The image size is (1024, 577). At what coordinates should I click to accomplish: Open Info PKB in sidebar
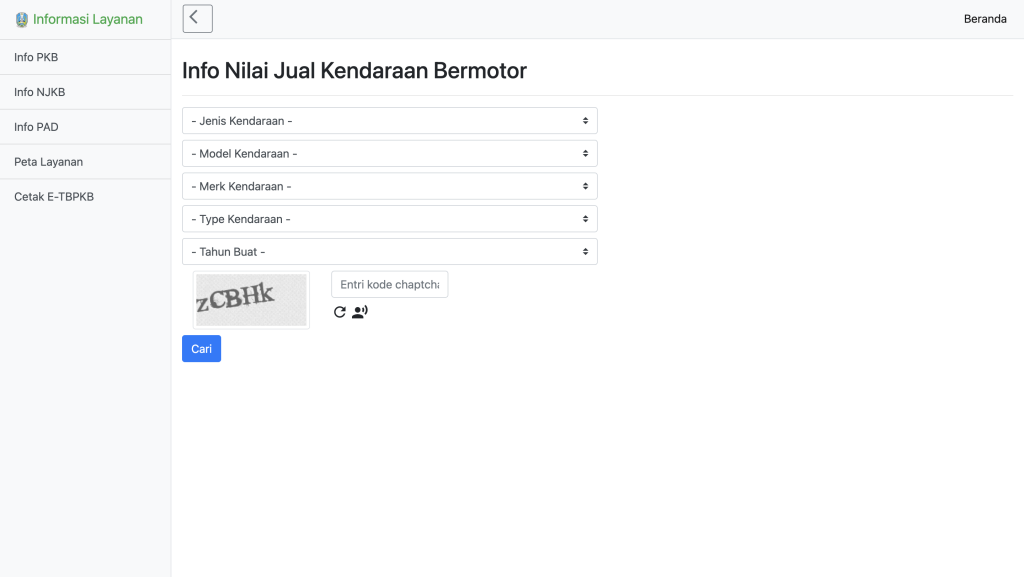36,57
